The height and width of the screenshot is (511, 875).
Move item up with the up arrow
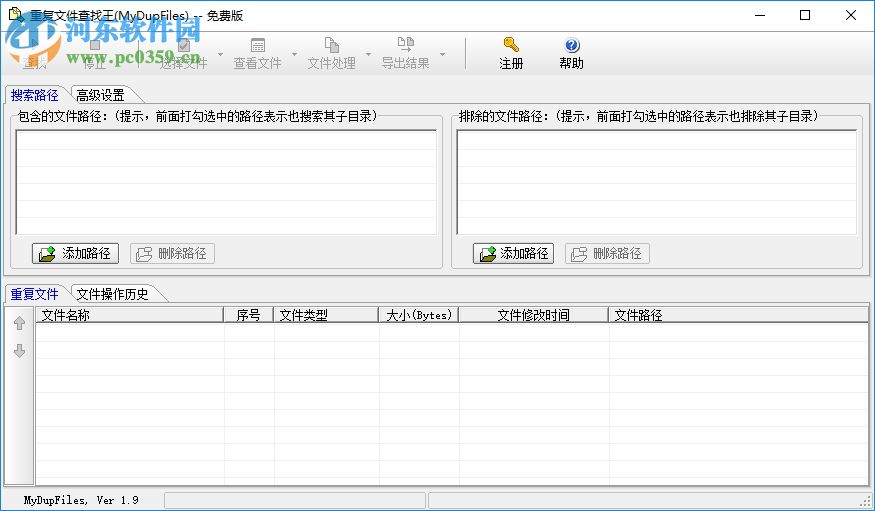(x=20, y=323)
